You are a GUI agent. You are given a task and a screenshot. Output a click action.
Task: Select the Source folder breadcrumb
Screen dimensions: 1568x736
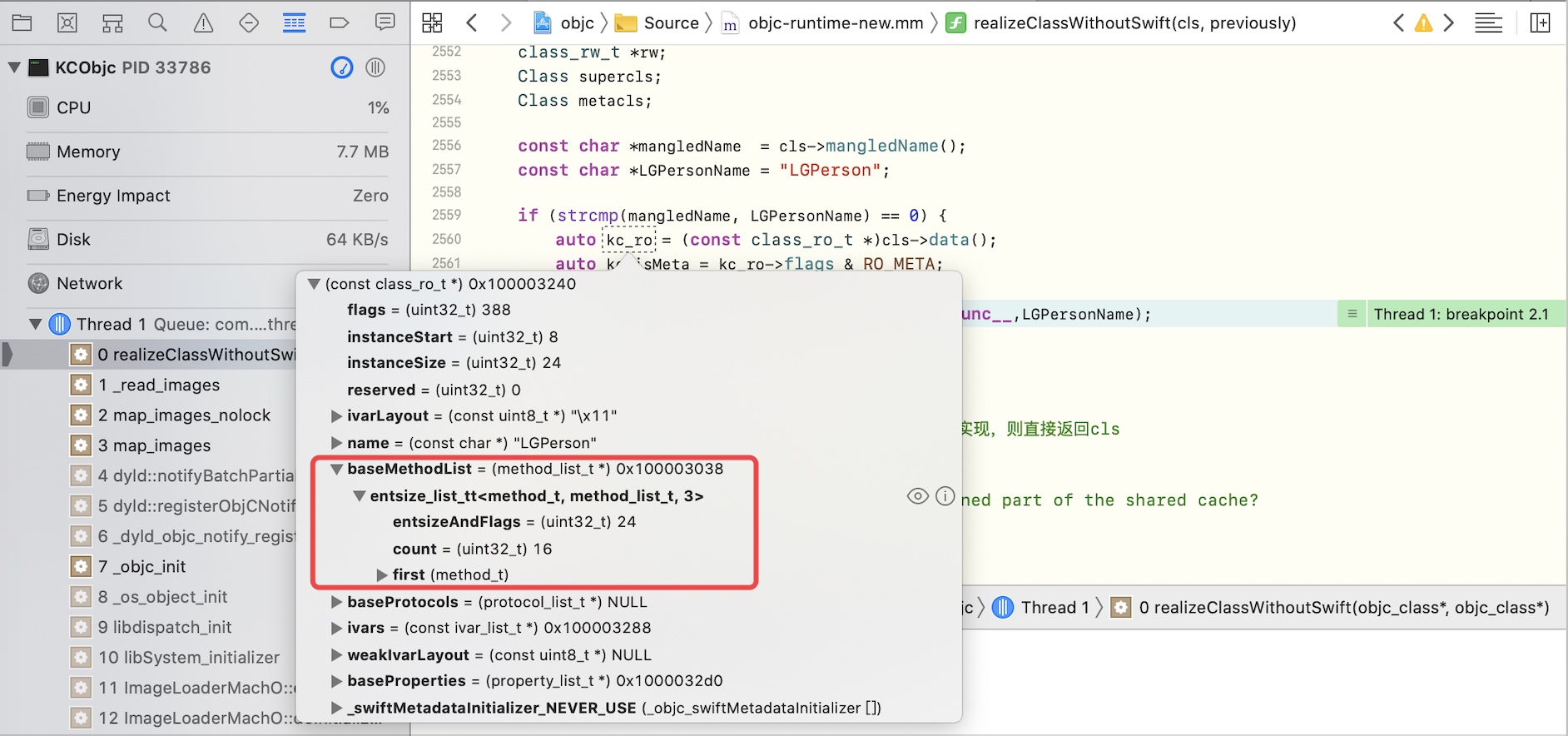pyautogui.click(x=657, y=22)
